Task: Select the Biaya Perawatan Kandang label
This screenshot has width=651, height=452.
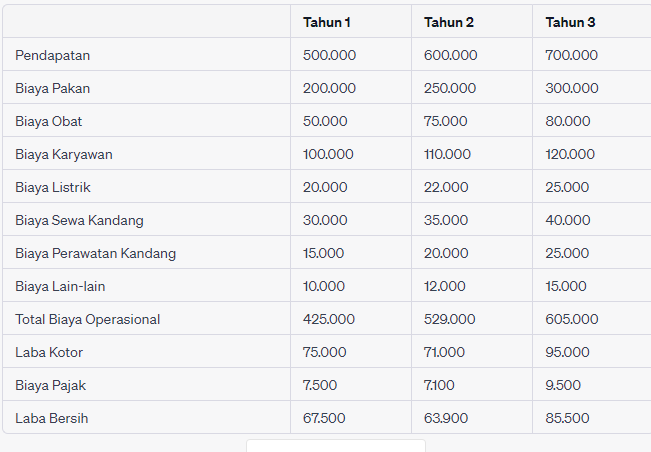Action: pos(96,253)
